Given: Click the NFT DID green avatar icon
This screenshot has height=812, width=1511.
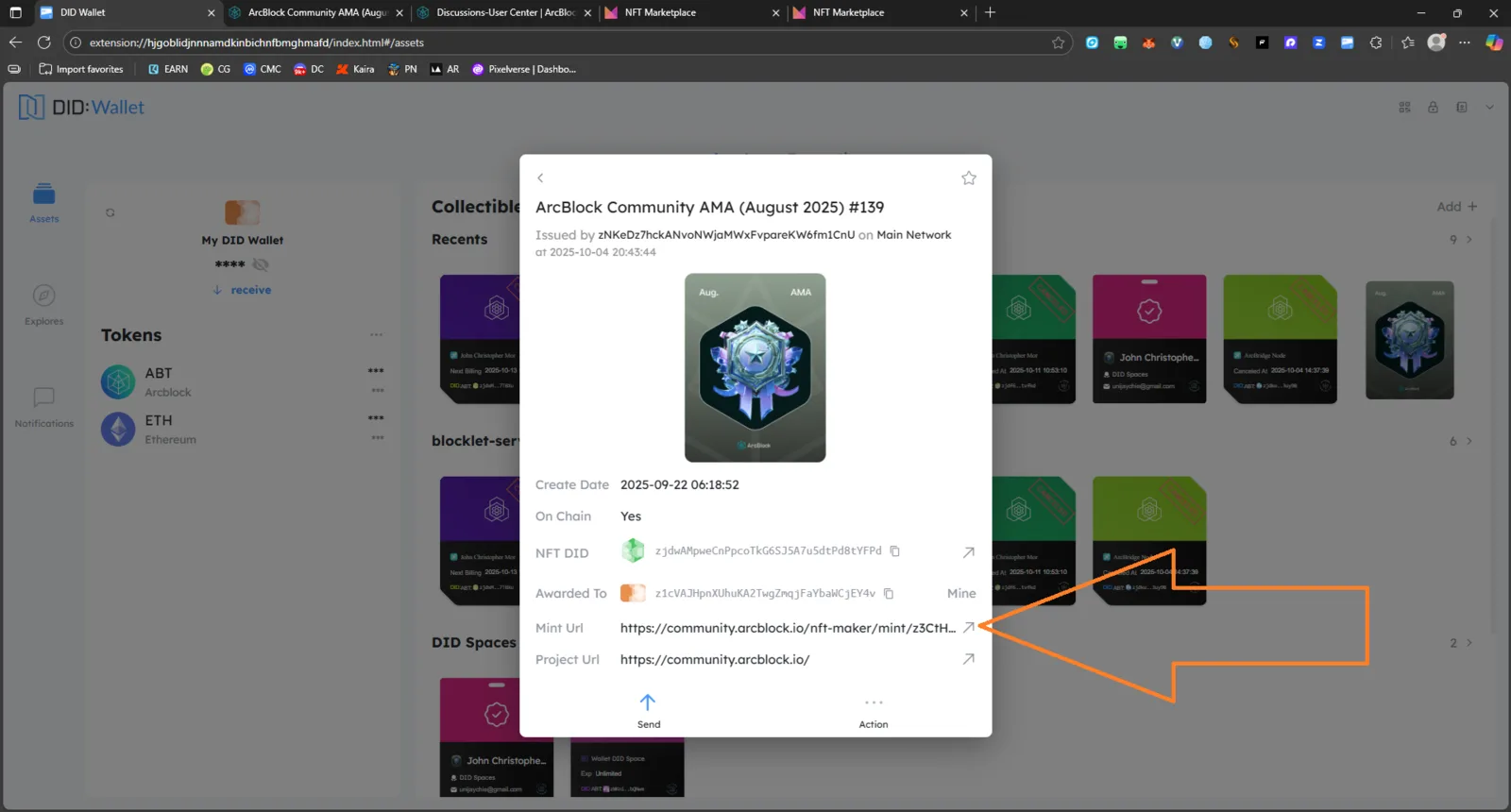Looking at the screenshot, I should point(633,550).
